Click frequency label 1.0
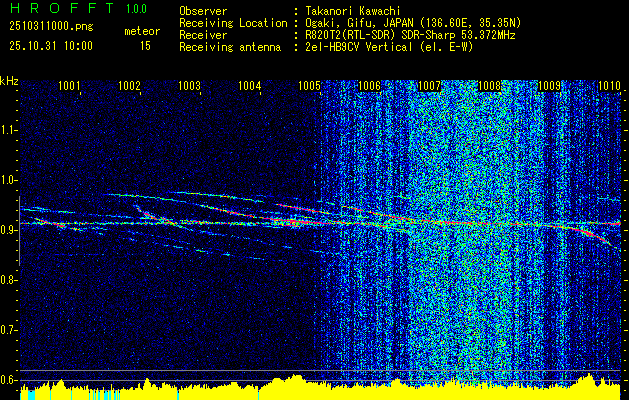Viewport: 629px width, 400px height. [x=7, y=180]
